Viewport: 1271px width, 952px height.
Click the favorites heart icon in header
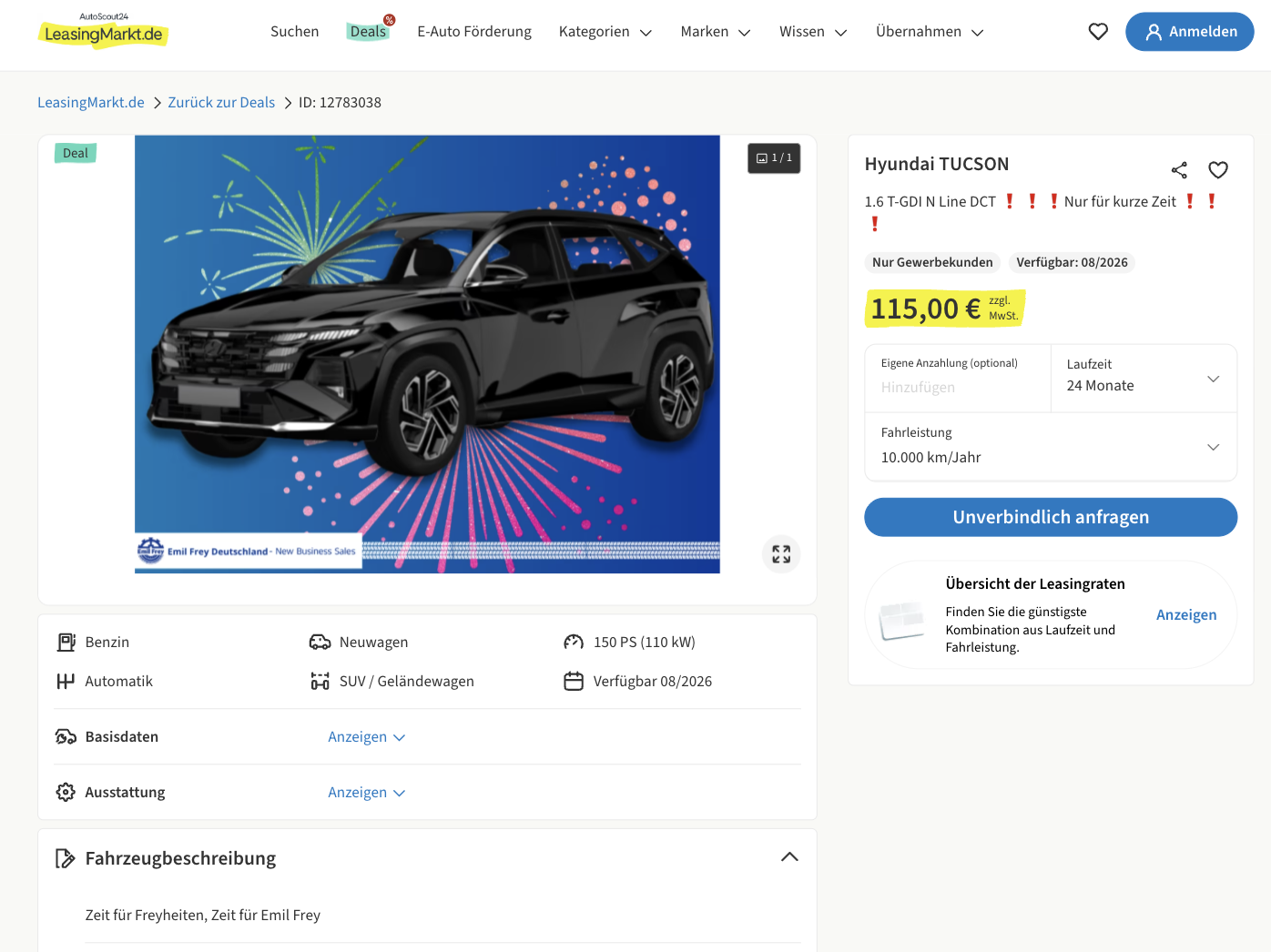point(1098,32)
